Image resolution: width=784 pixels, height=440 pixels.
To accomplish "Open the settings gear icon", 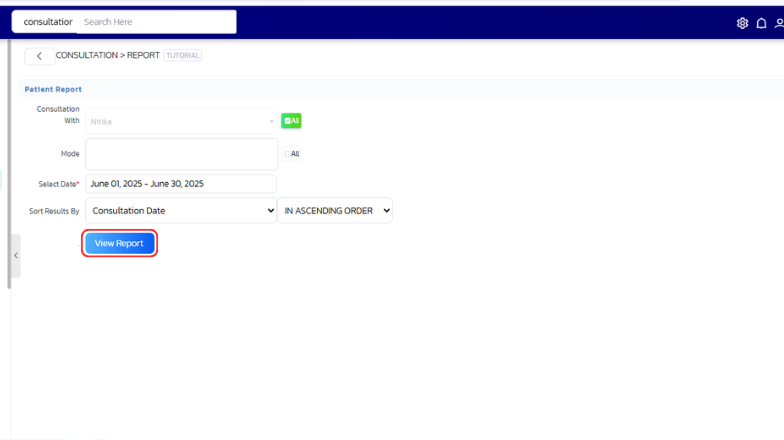I will [742, 23].
